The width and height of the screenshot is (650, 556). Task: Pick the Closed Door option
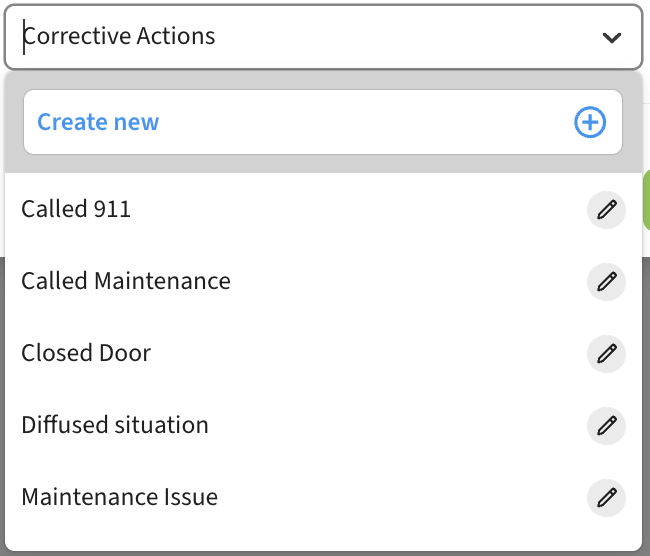(86, 353)
